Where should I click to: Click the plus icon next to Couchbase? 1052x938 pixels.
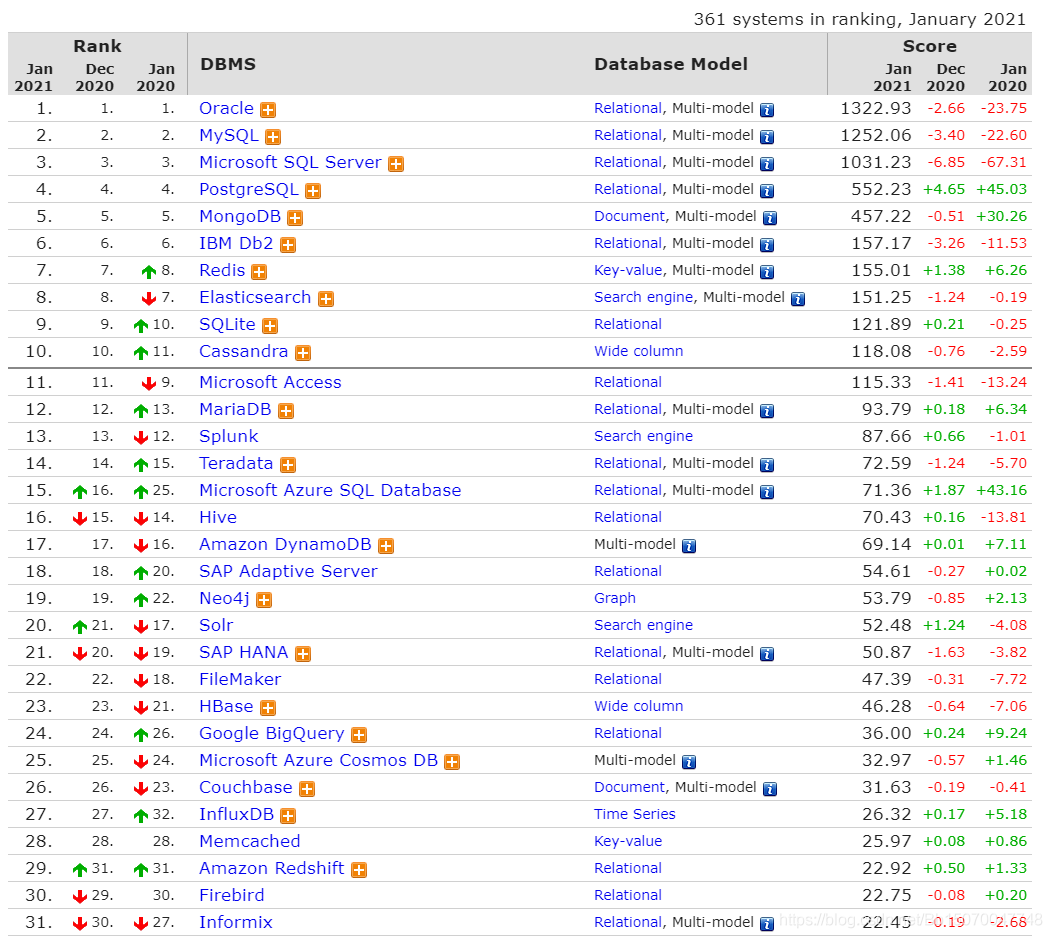click(x=307, y=789)
